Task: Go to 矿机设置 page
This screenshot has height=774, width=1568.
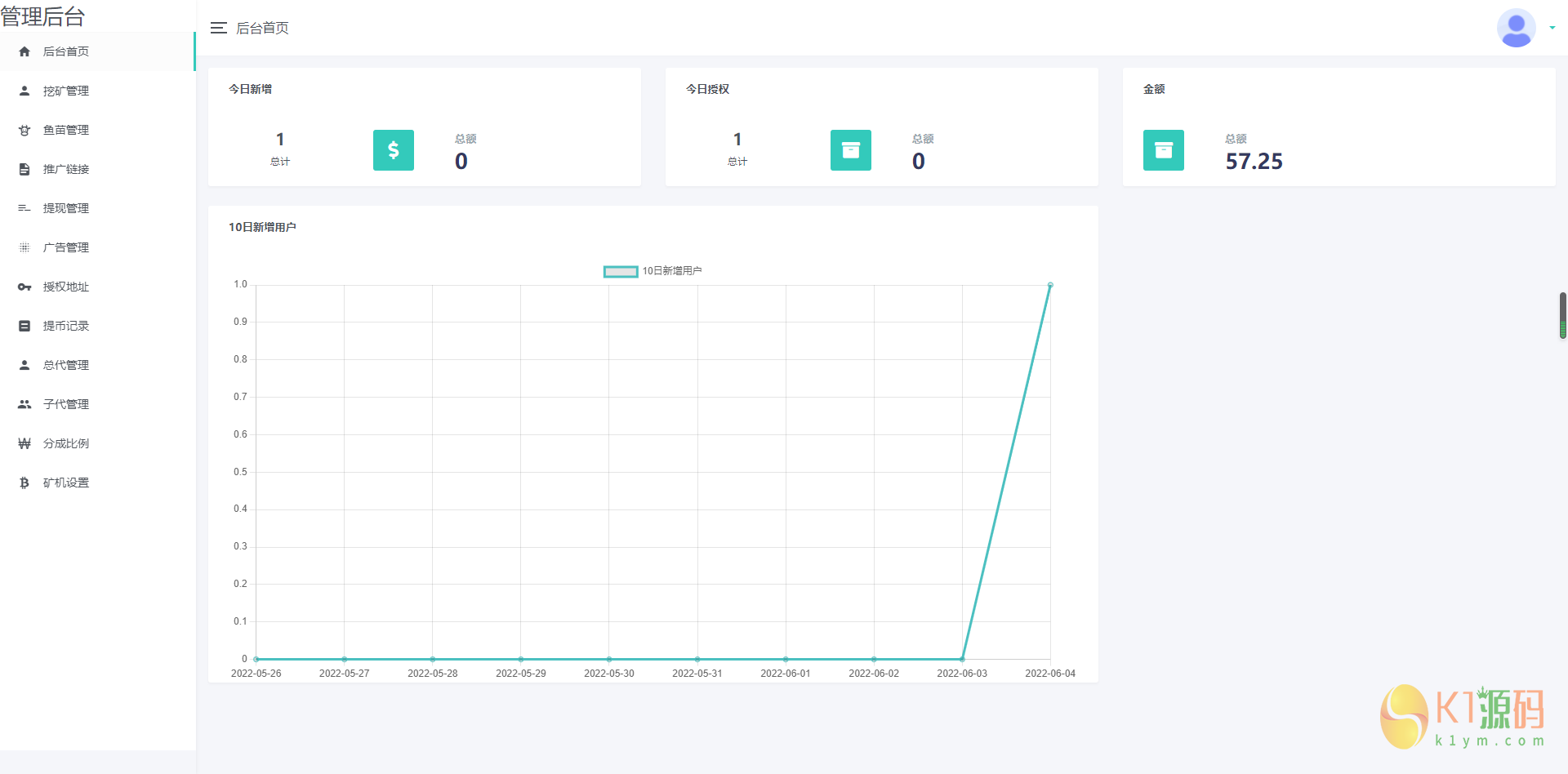Action: tap(97, 483)
